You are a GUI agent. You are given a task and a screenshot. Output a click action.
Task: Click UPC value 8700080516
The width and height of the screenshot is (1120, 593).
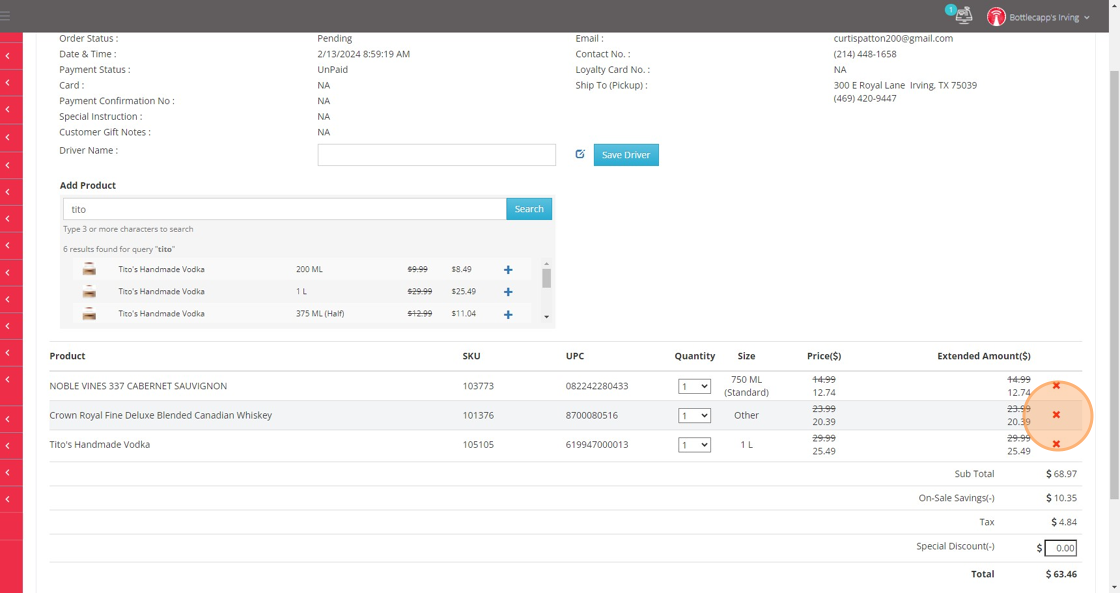coord(592,415)
